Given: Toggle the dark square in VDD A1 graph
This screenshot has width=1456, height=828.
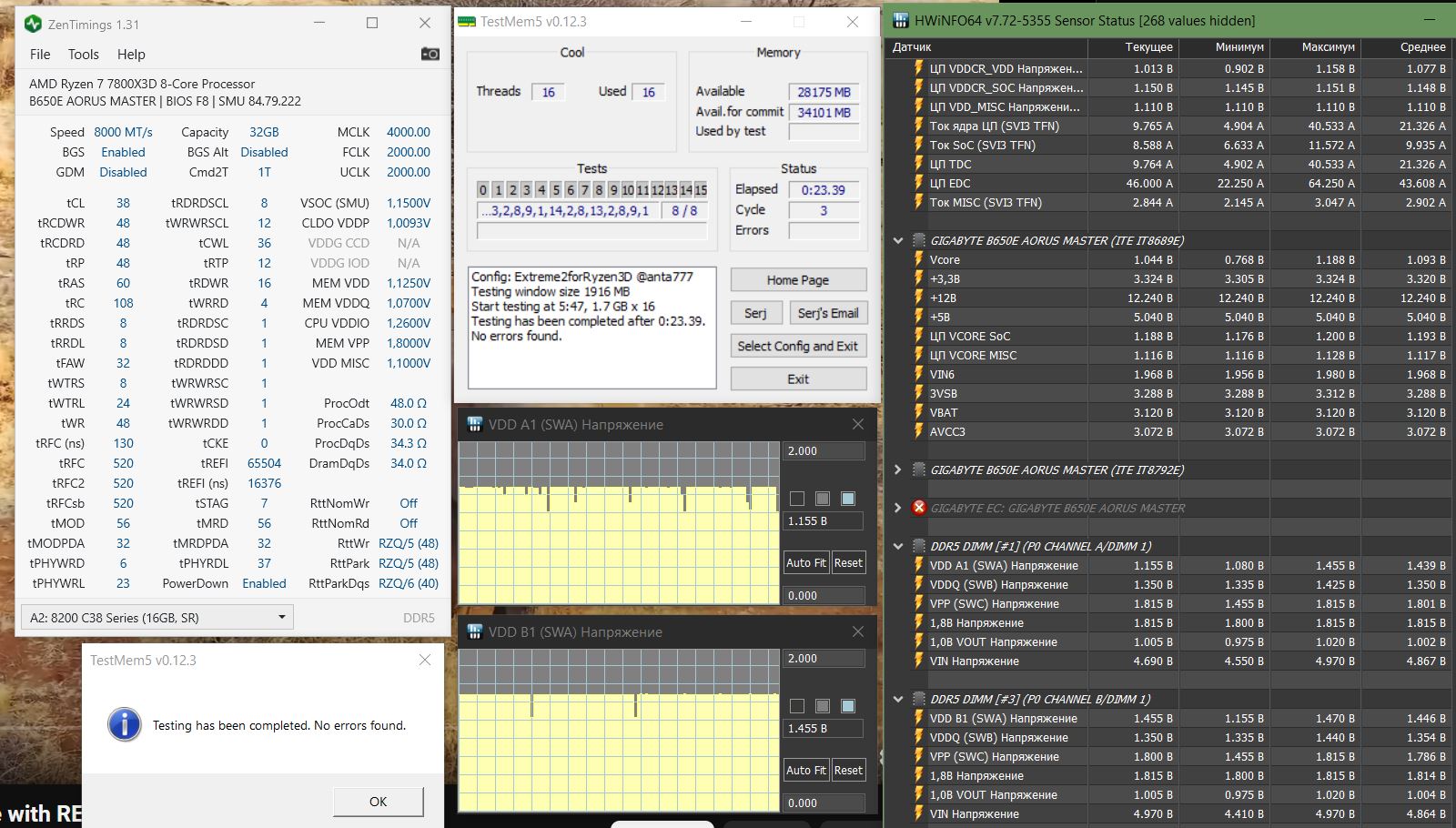Looking at the screenshot, I should [797, 498].
